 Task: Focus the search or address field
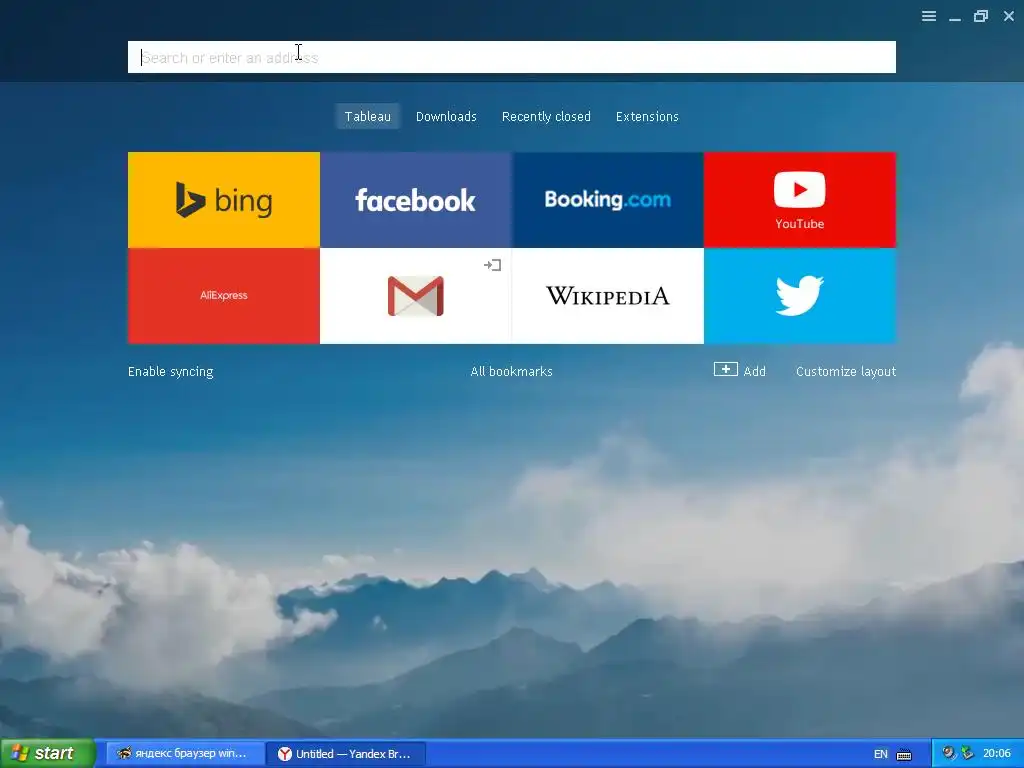[x=512, y=57]
